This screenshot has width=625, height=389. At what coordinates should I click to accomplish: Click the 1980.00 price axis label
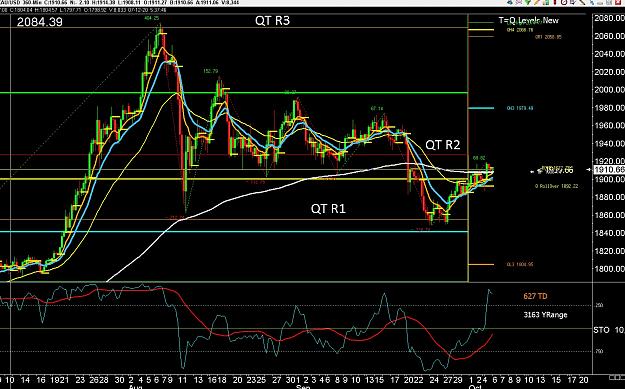point(609,108)
